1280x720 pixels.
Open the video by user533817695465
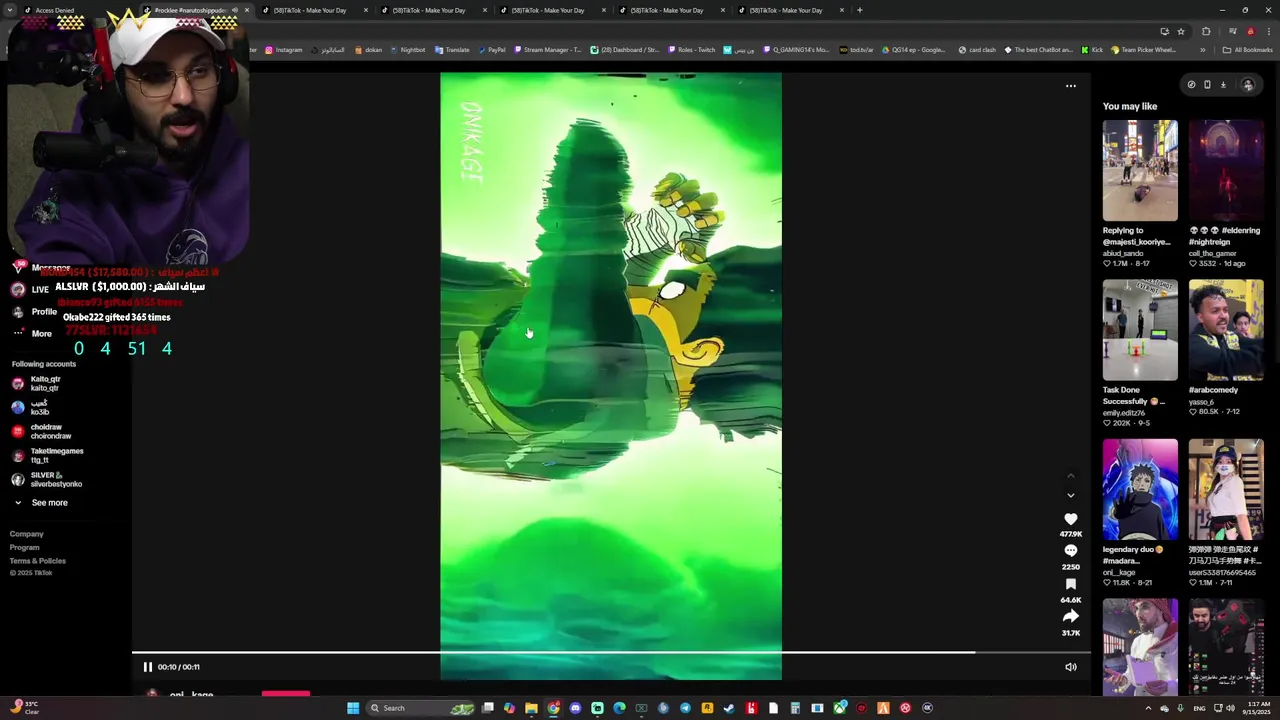1226,490
